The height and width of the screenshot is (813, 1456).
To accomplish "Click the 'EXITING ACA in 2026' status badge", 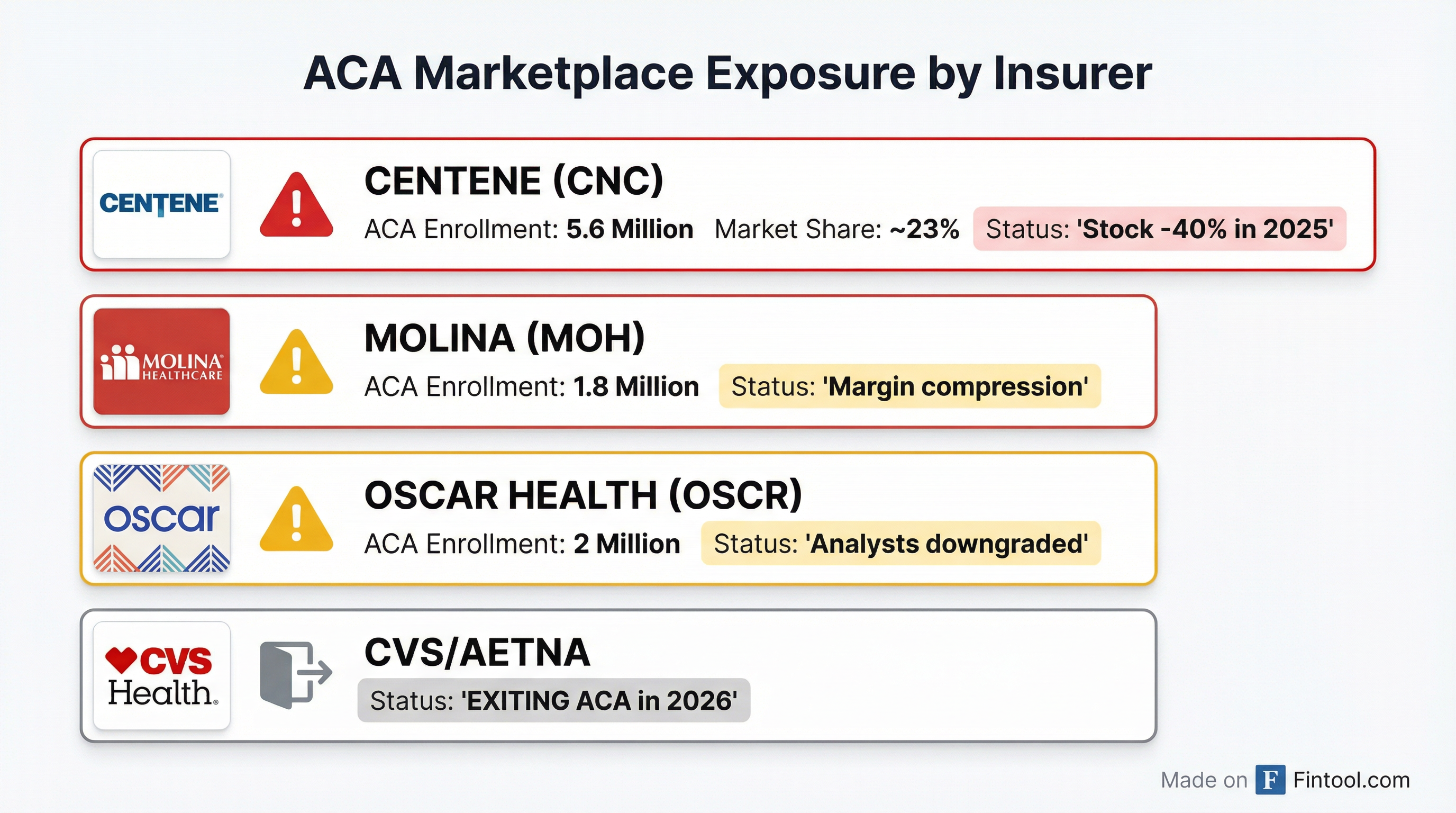I will click(553, 700).
